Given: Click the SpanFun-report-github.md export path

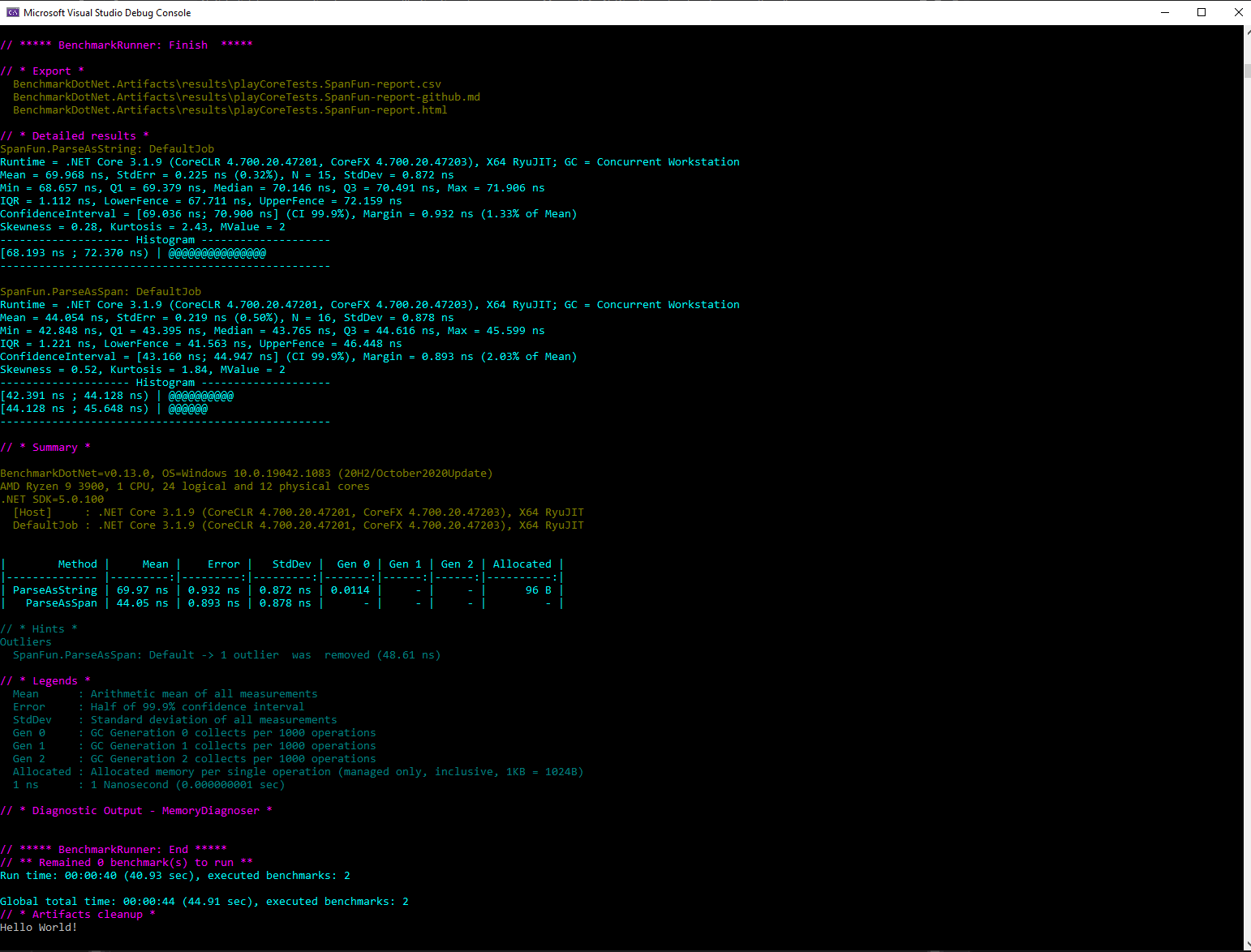Looking at the screenshot, I should 247,97.
